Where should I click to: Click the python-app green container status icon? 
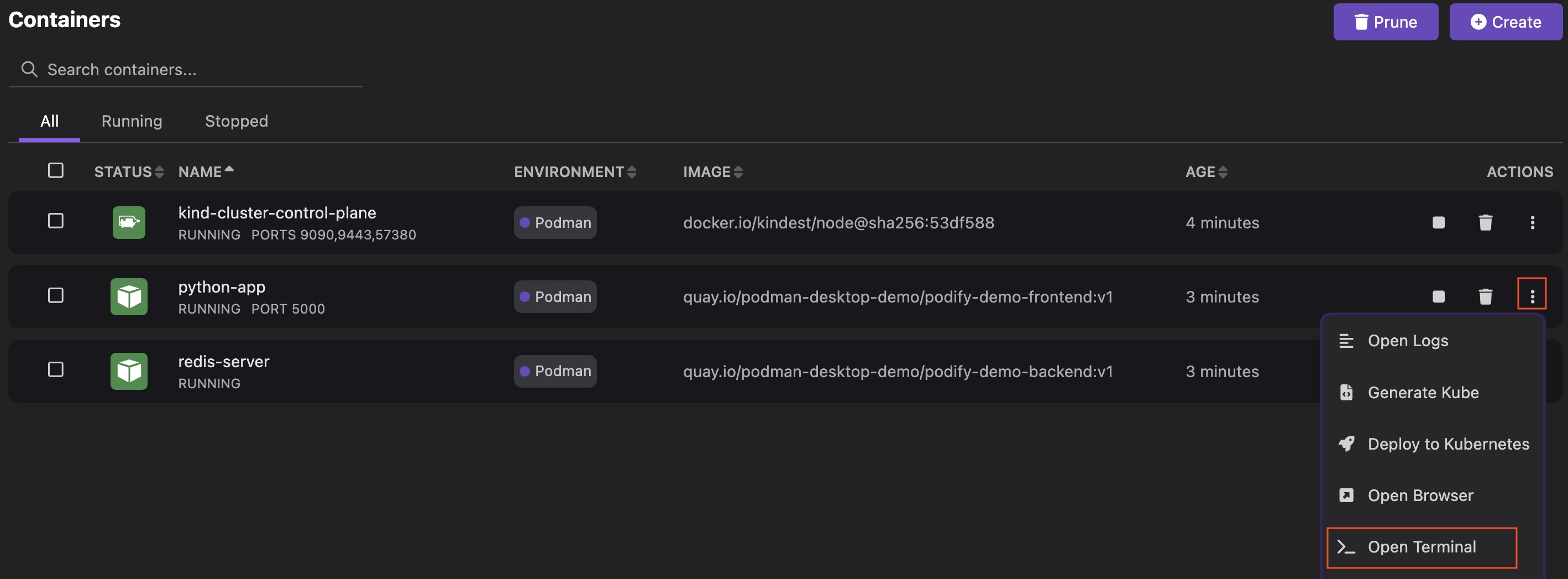[x=128, y=296]
